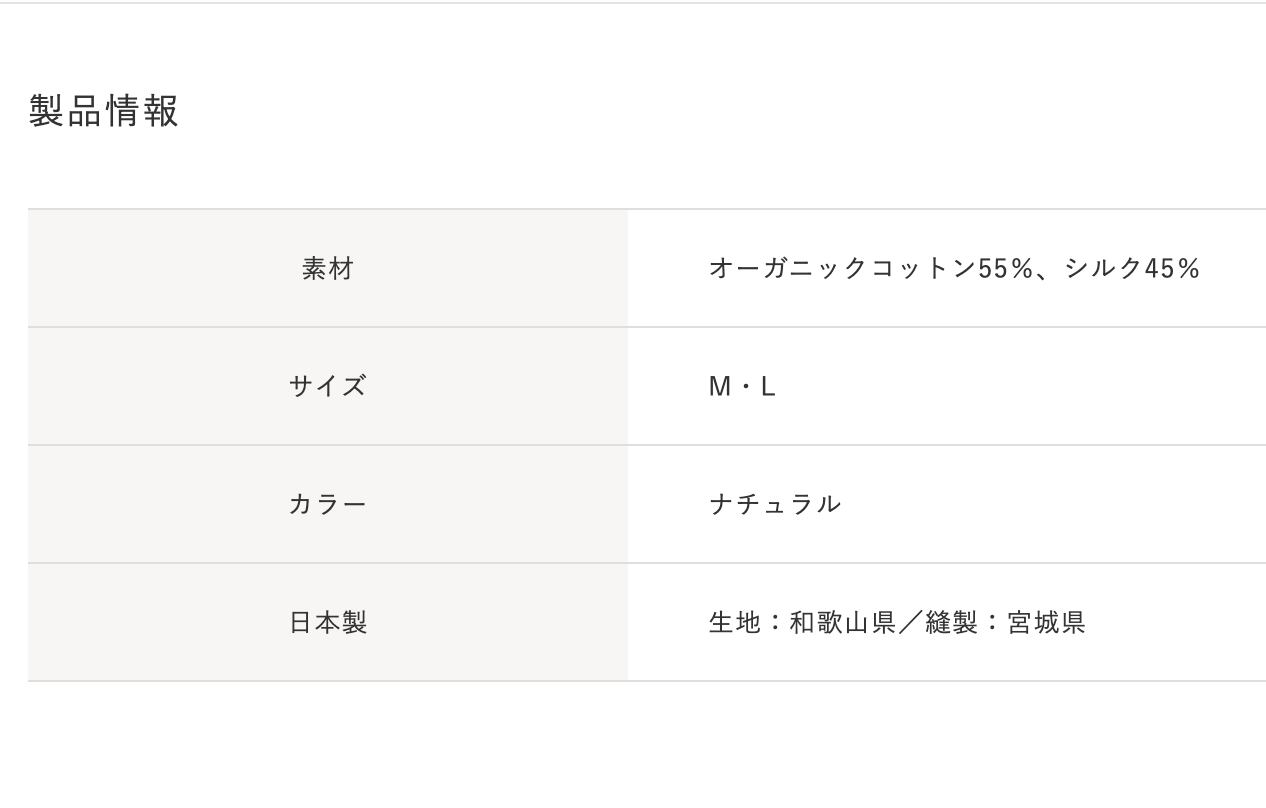Click the 生地 fabric origin label

735,622
